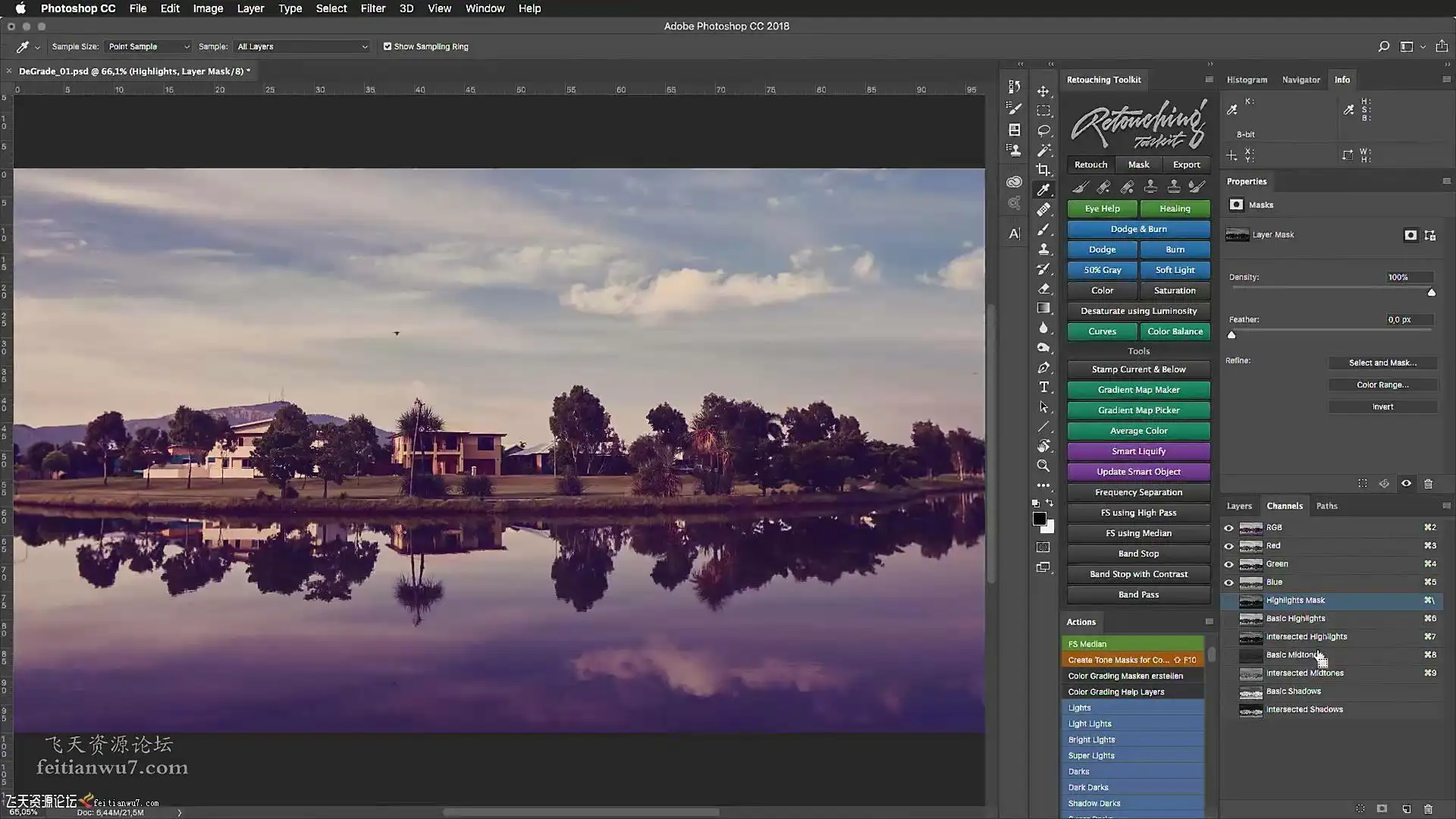Click the foreground color swatch
1456x819 pixels.
1039,519
